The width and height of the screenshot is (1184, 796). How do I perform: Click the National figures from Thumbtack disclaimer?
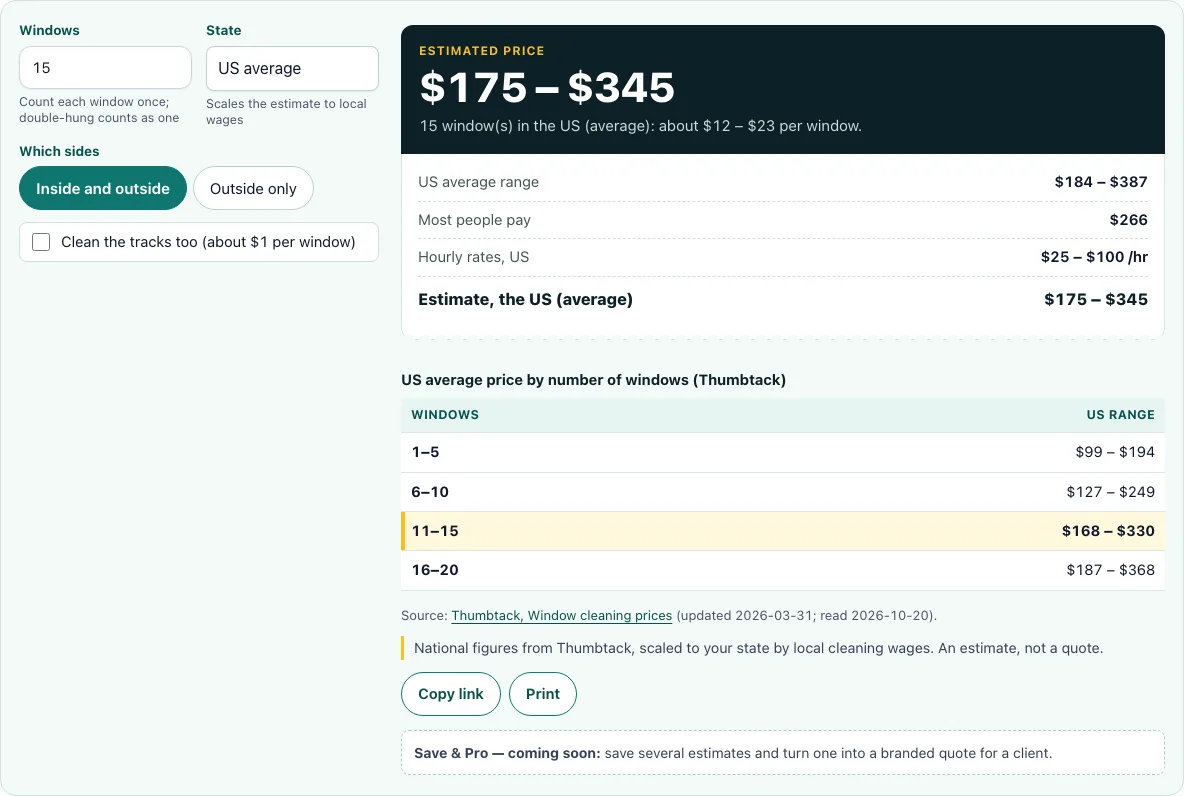click(758, 648)
